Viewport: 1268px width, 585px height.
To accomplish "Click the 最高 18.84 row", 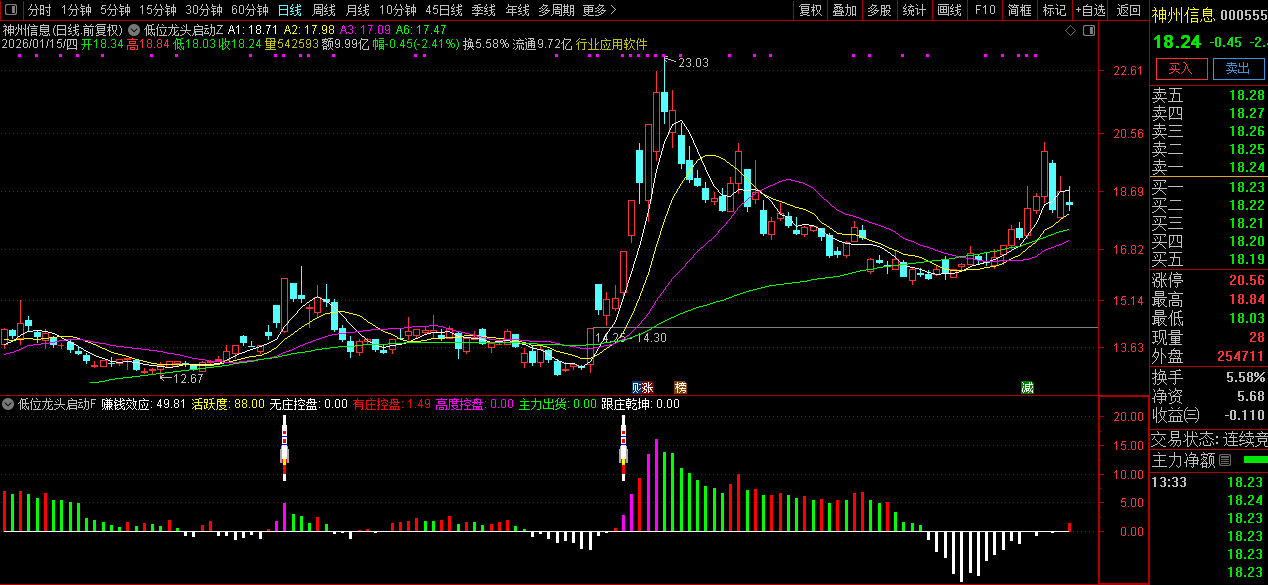I will click(x=1209, y=300).
